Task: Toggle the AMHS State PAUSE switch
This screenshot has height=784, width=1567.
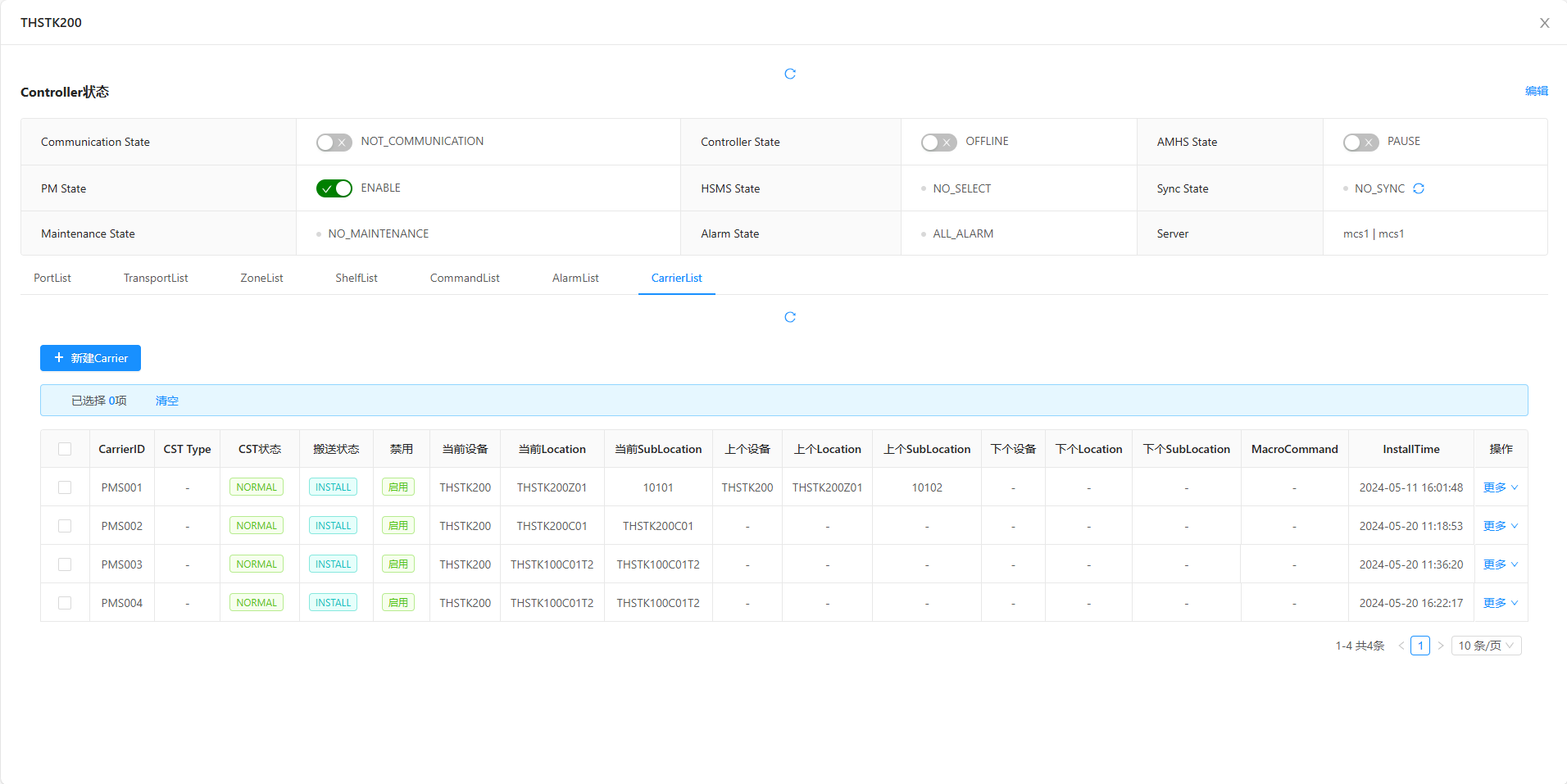Action: tap(1360, 143)
